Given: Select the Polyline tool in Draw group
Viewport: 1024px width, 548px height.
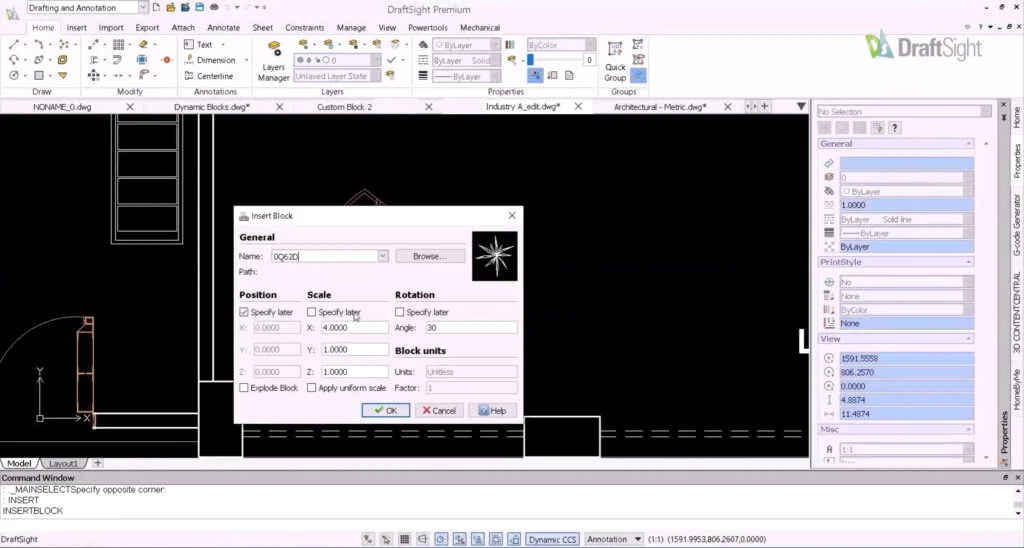Looking at the screenshot, I should [39, 44].
